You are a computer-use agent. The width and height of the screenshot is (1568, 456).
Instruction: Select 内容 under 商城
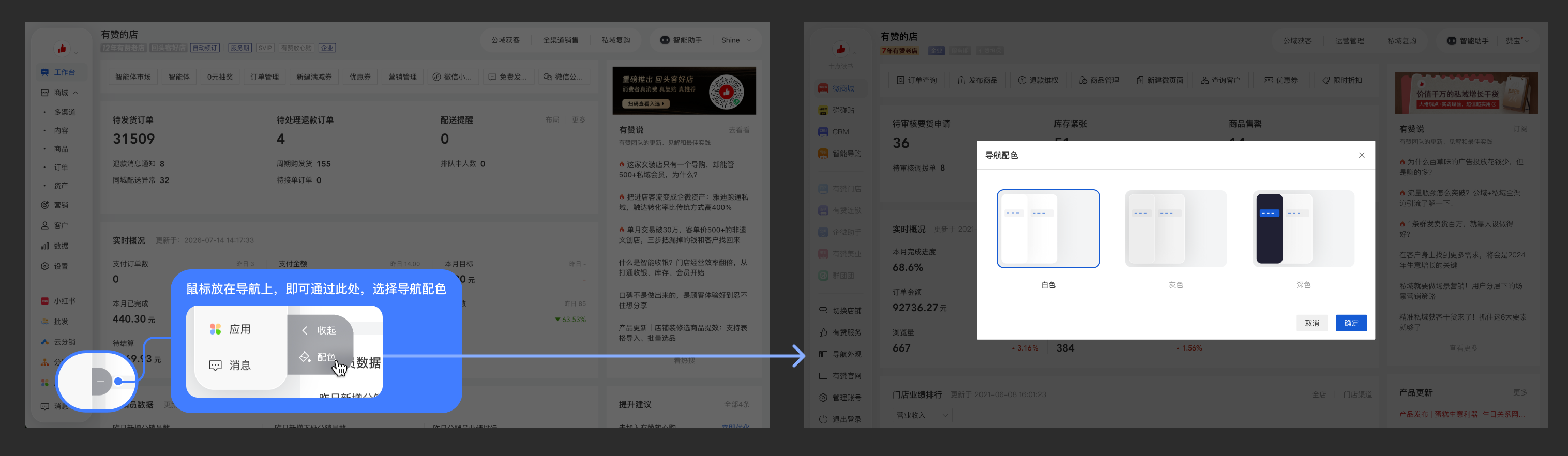point(61,130)
